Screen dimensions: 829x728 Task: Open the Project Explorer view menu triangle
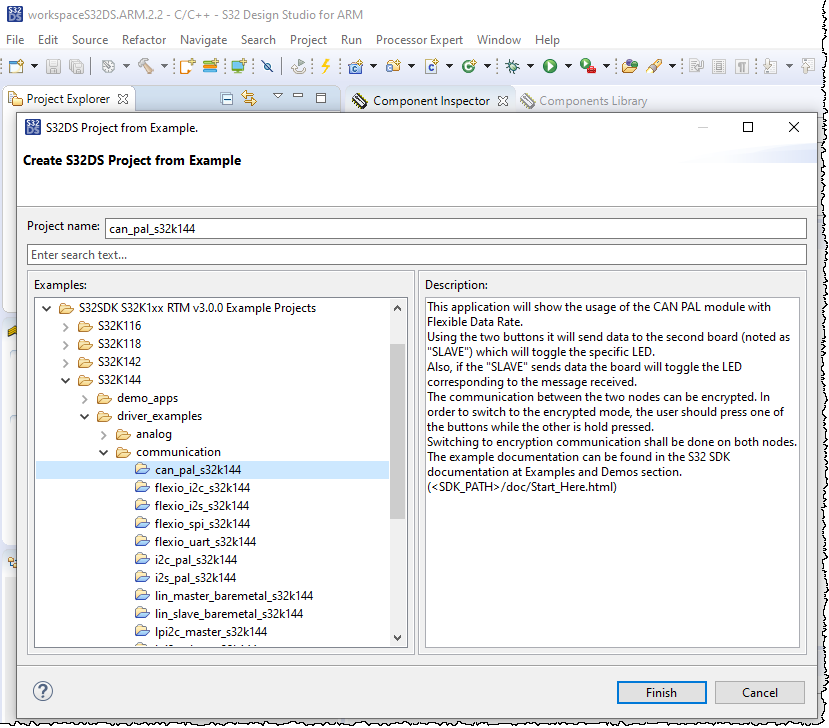pos(278,96)
